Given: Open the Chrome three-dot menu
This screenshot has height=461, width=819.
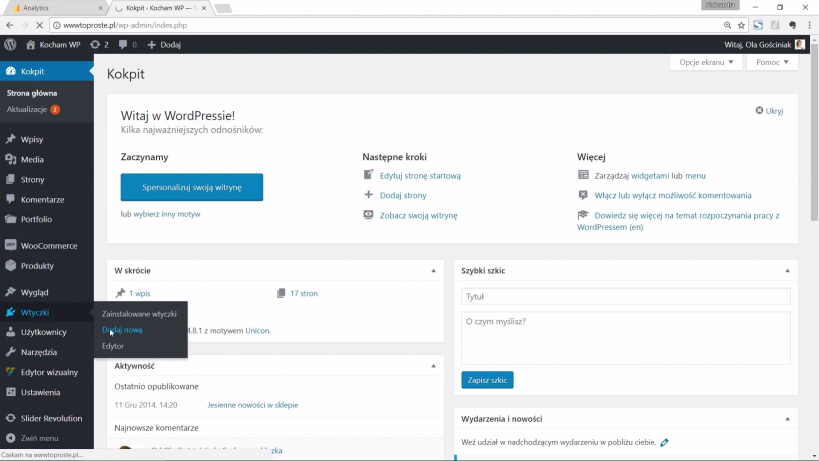Looking at the screenshot, I should [x=810, y=25].
